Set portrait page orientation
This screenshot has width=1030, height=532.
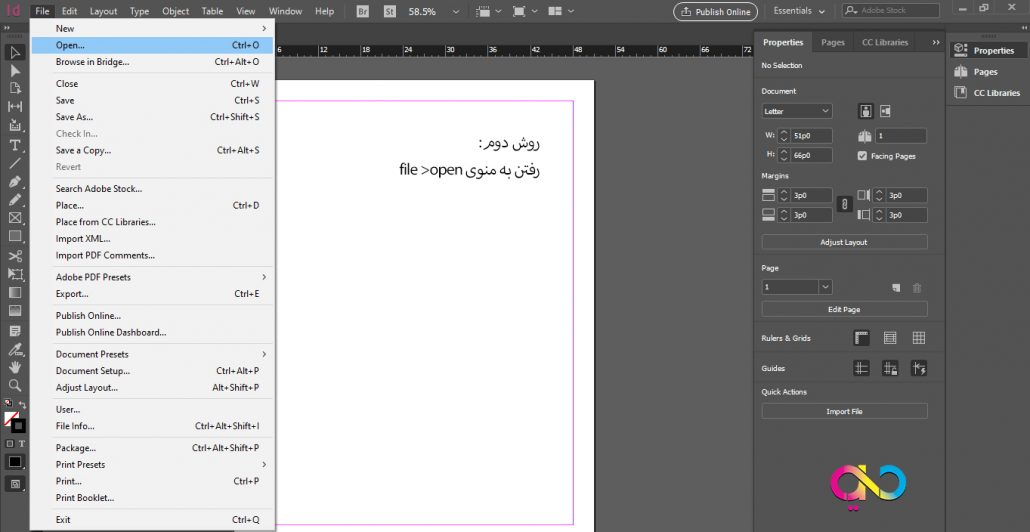click(866, 111)
